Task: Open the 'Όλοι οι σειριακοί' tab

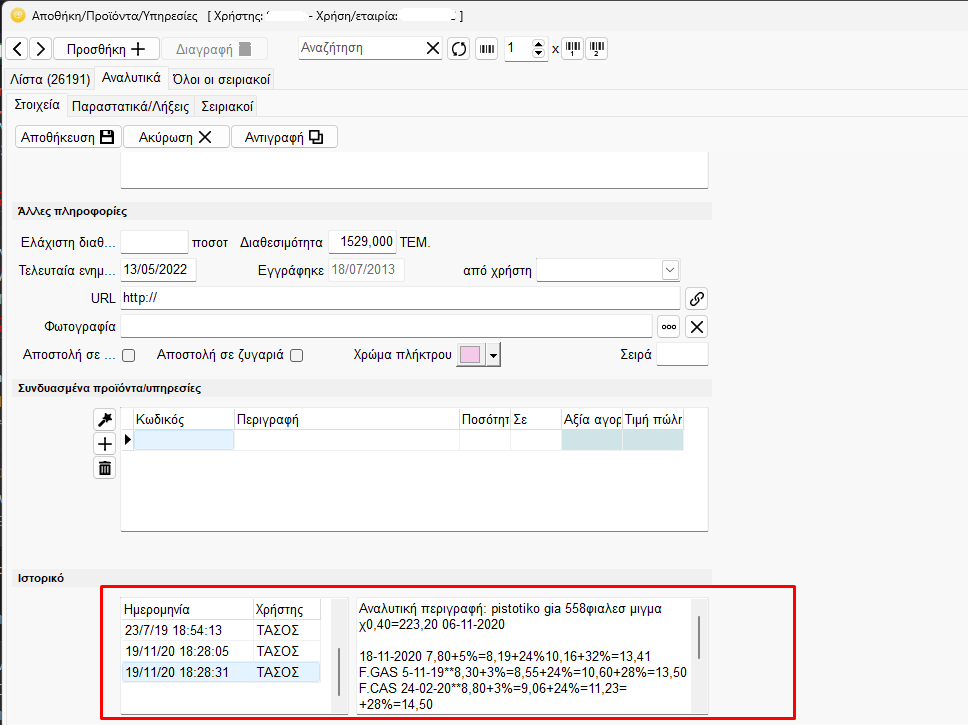Action: point(221,80)
